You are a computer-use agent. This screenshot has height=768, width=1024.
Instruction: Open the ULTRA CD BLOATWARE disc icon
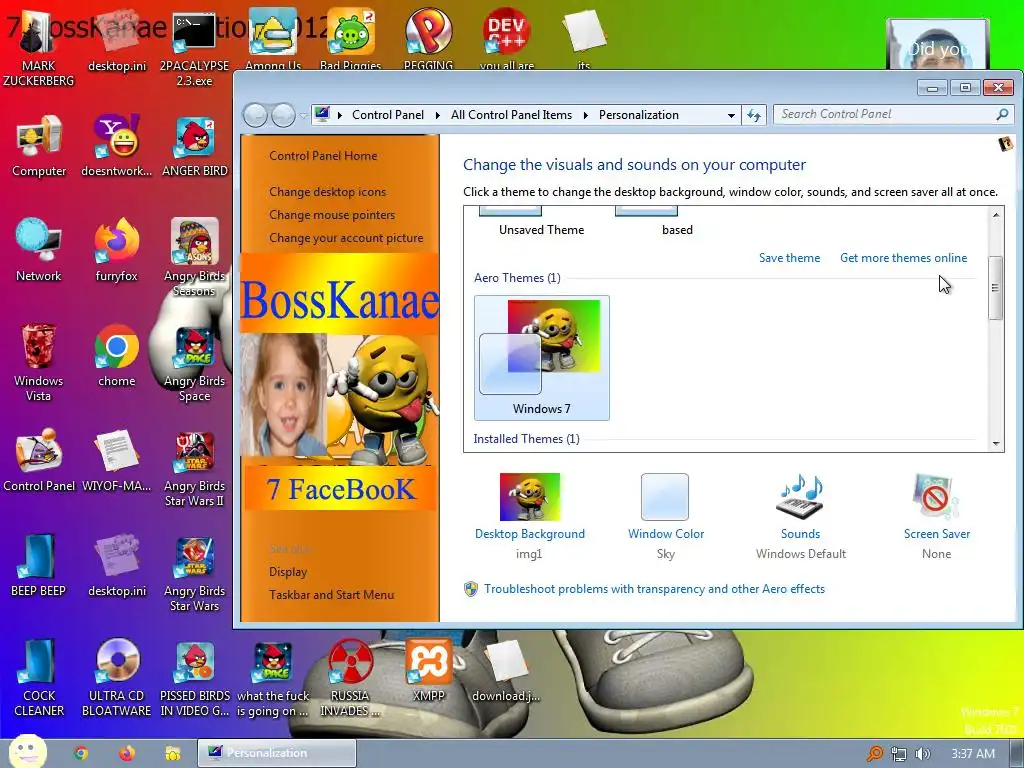(x=117, y=677)
